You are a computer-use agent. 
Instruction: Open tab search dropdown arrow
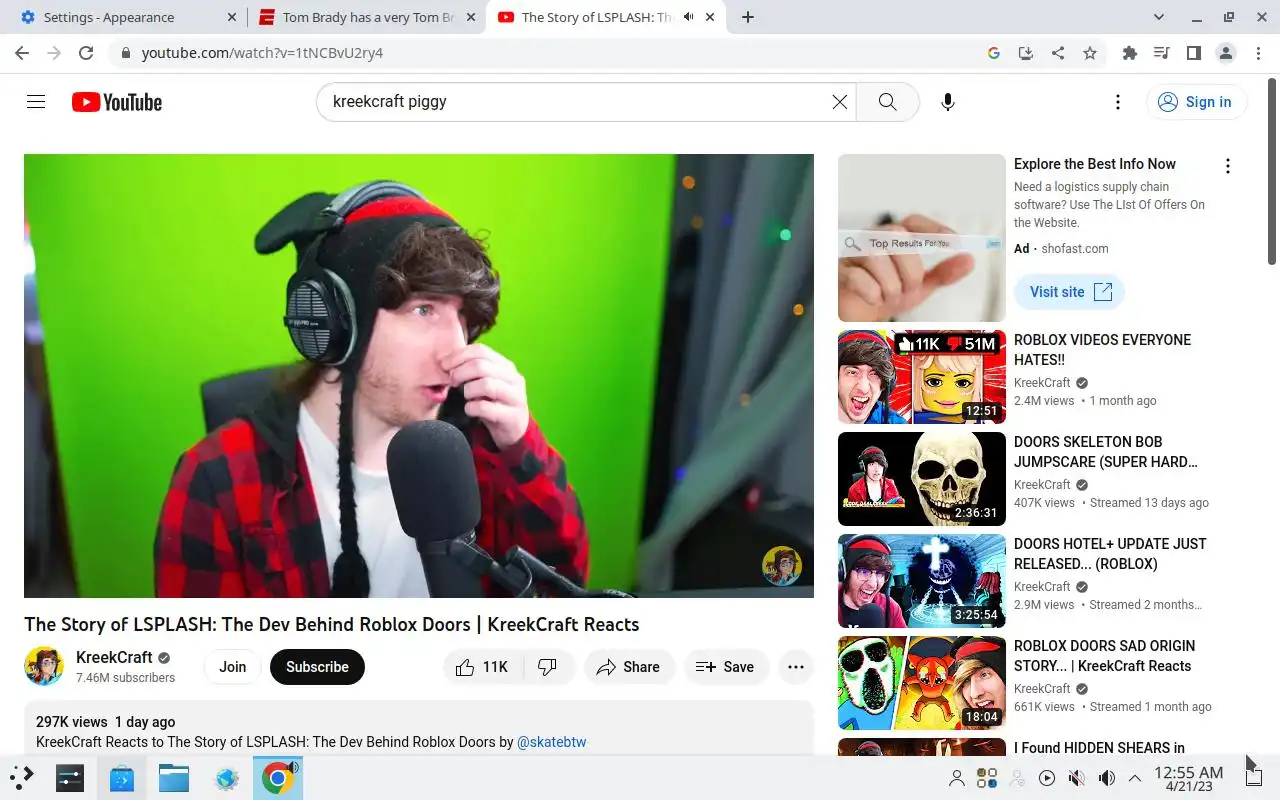pos(1159,17)
